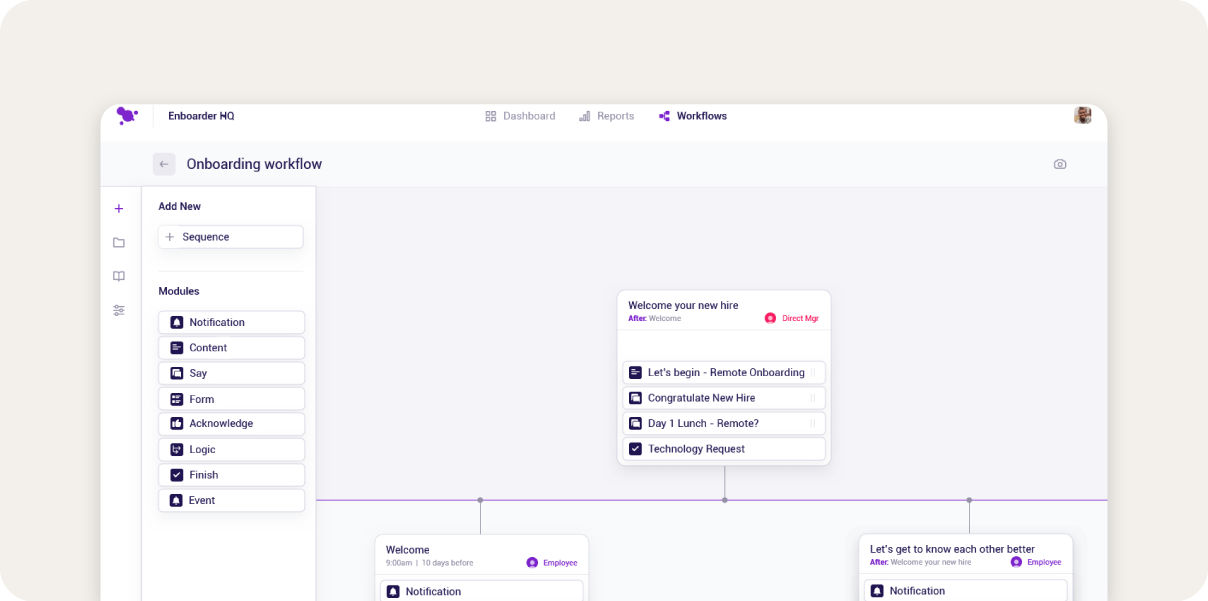
Task: Click the Dashboard grid icon
Action: tap(491, 116)
